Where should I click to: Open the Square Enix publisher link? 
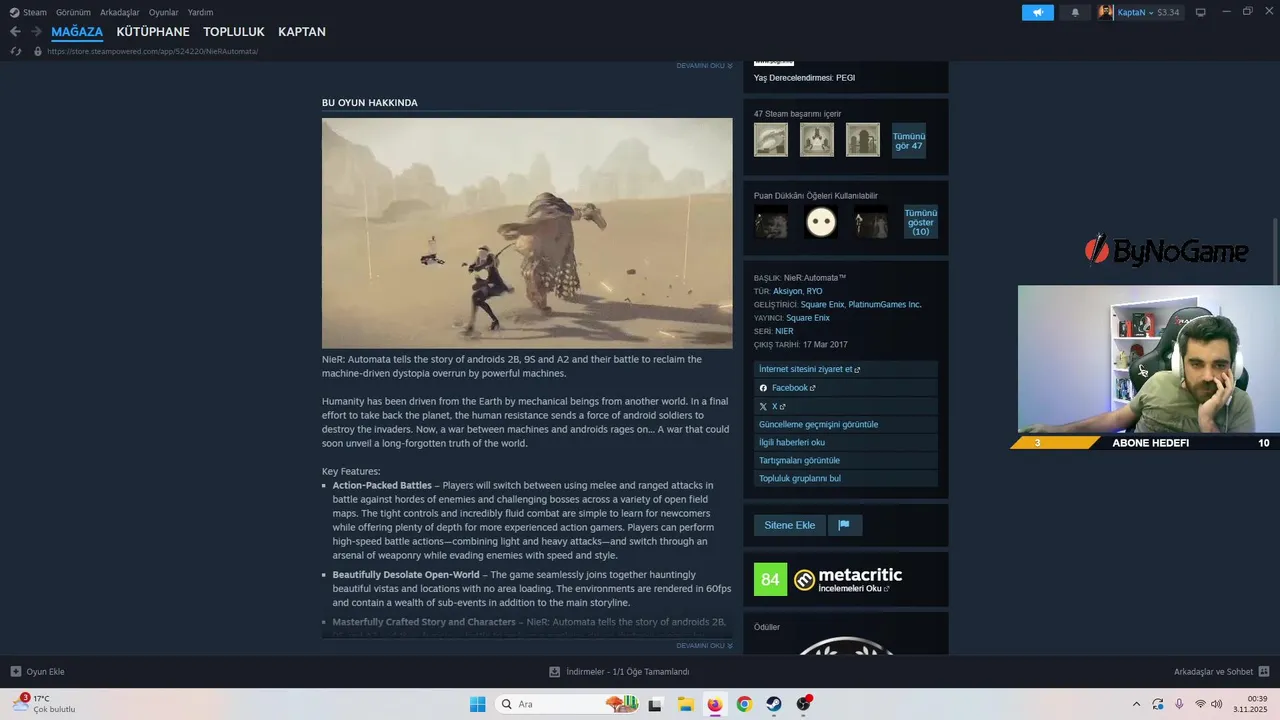click(x=808, y=318)
